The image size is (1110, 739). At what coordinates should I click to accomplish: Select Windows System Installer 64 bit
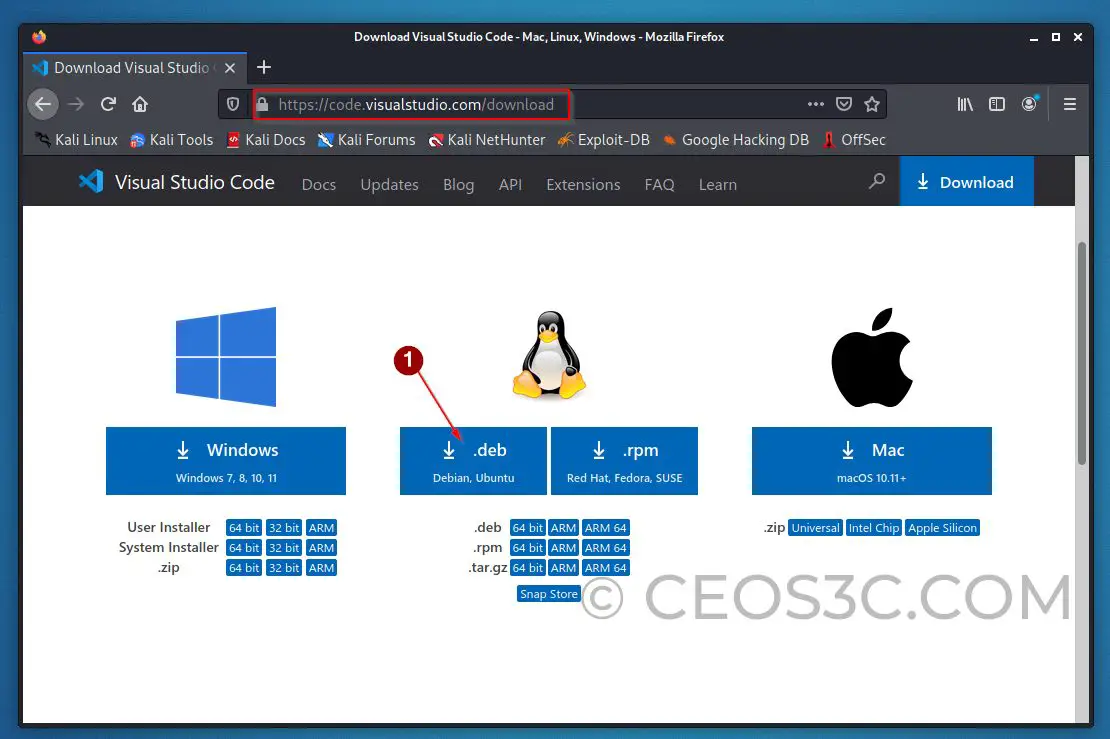tap(244, 548)
